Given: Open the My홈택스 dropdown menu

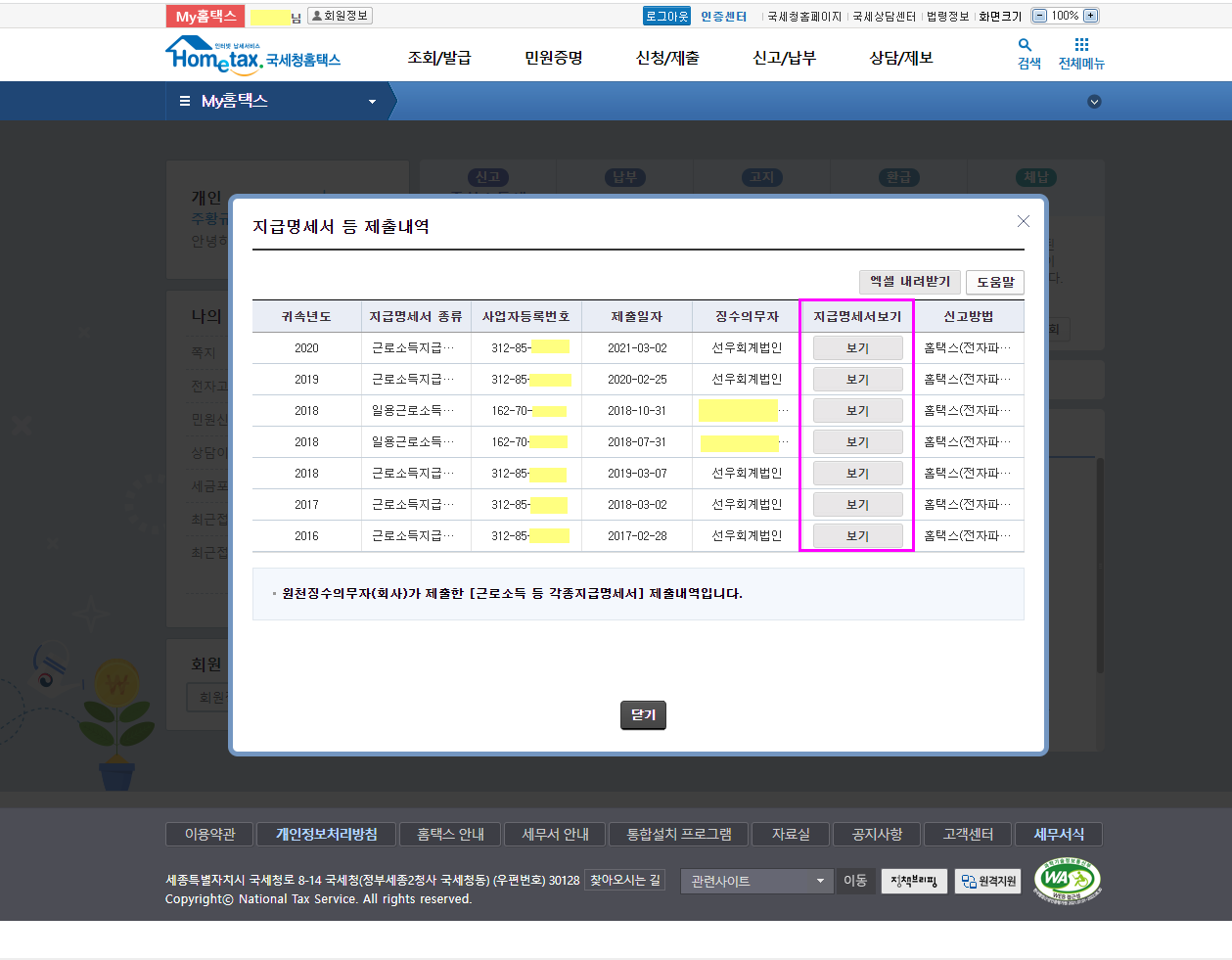Looking at the screenshot, I should coord(279,101).
